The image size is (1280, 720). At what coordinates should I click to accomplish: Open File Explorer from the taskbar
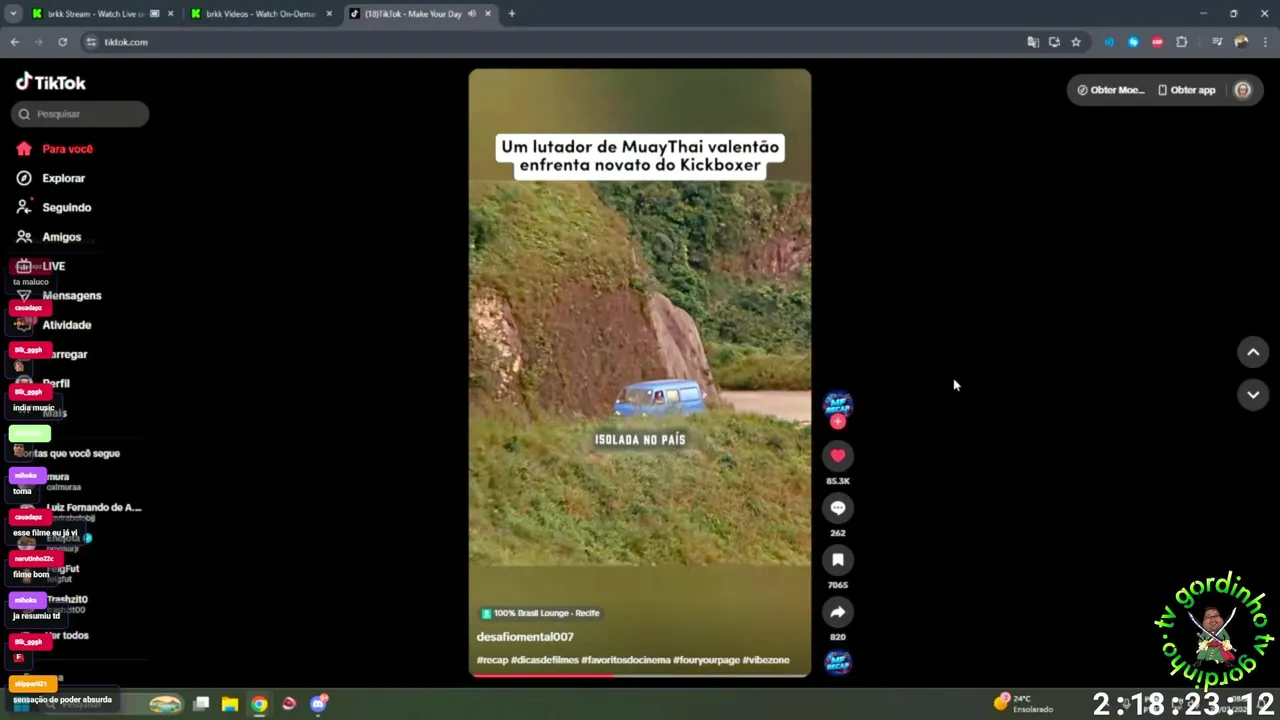click(230, 704)
